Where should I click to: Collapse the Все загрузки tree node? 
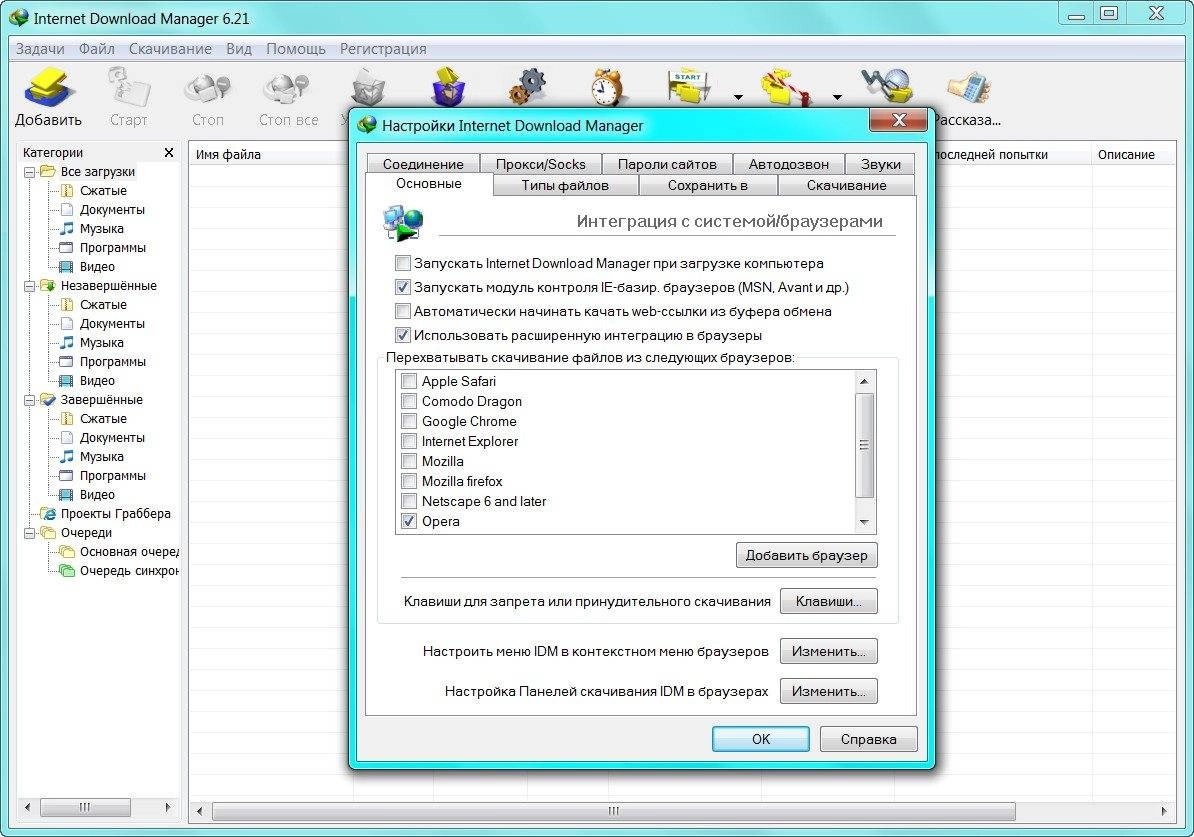29,172
